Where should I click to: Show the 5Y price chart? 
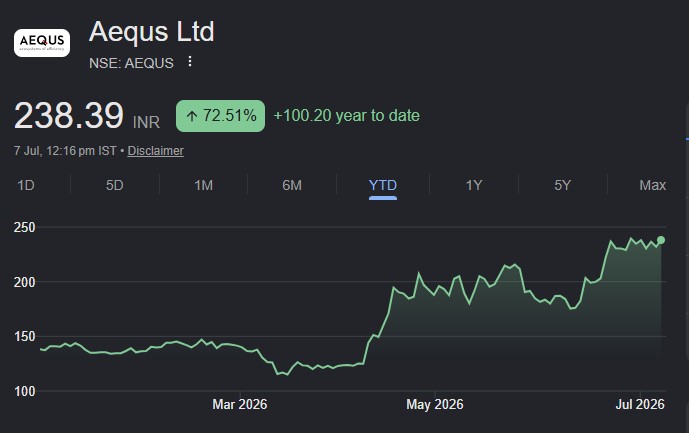[x=562, y=185]
